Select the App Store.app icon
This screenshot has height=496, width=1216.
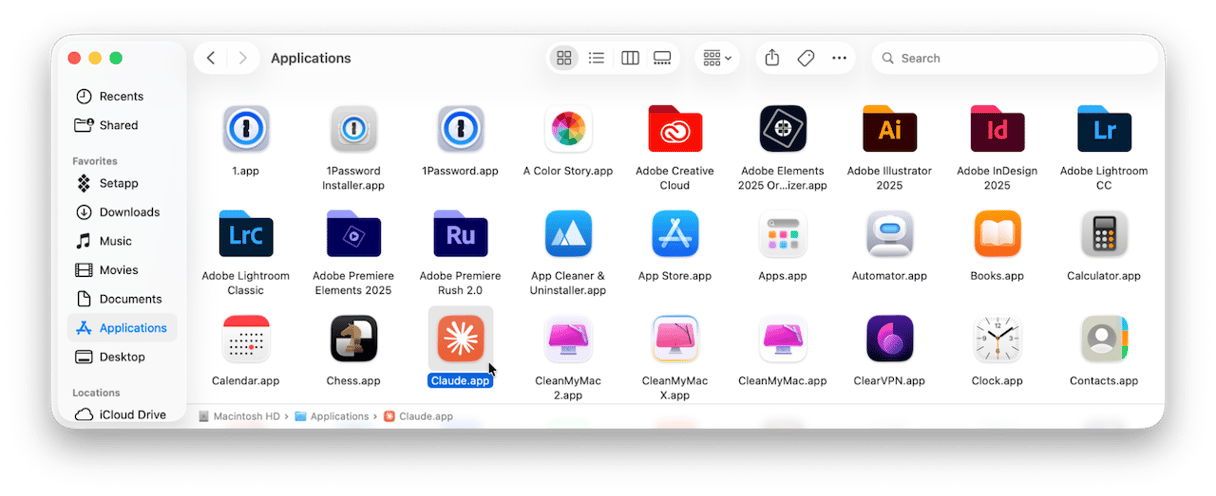pyautogui.click(x=675, y=234)
